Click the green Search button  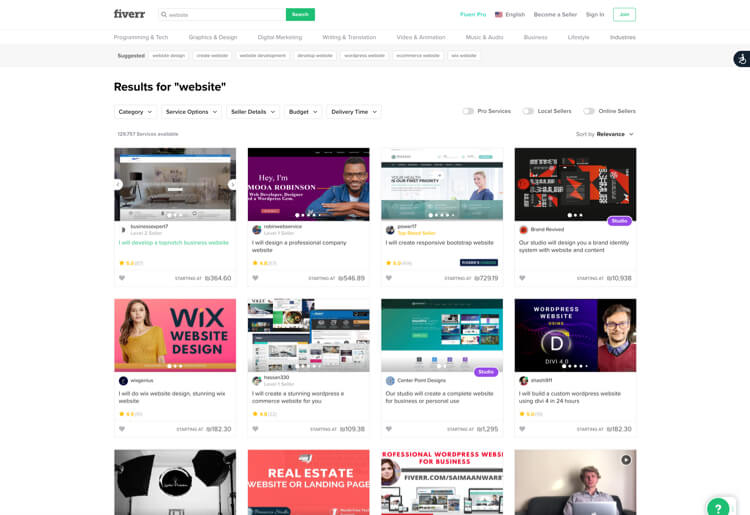pyautogui.click(x=300, y=14)
